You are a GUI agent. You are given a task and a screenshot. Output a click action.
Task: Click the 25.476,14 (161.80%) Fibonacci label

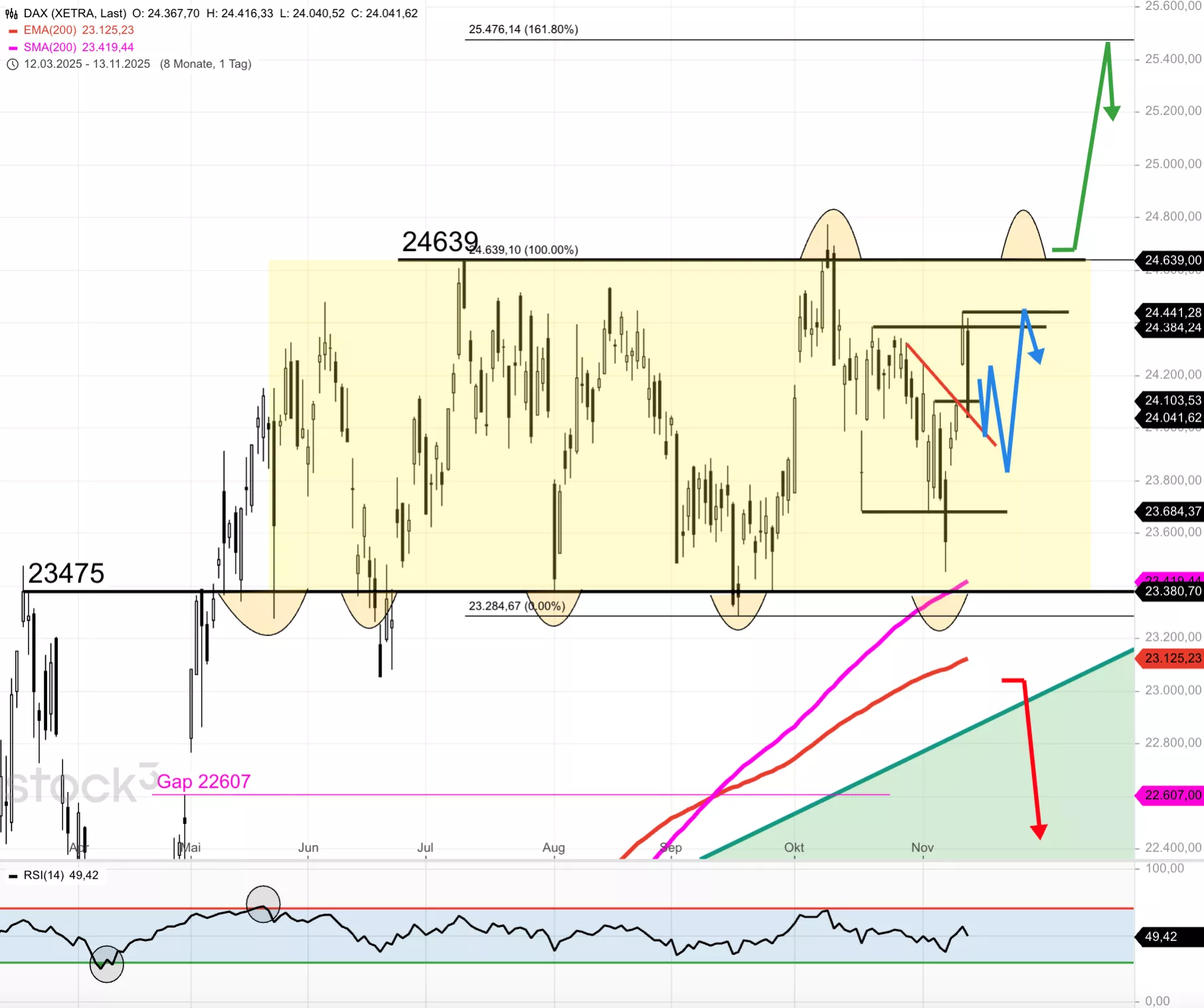click(x=523, y=29)
